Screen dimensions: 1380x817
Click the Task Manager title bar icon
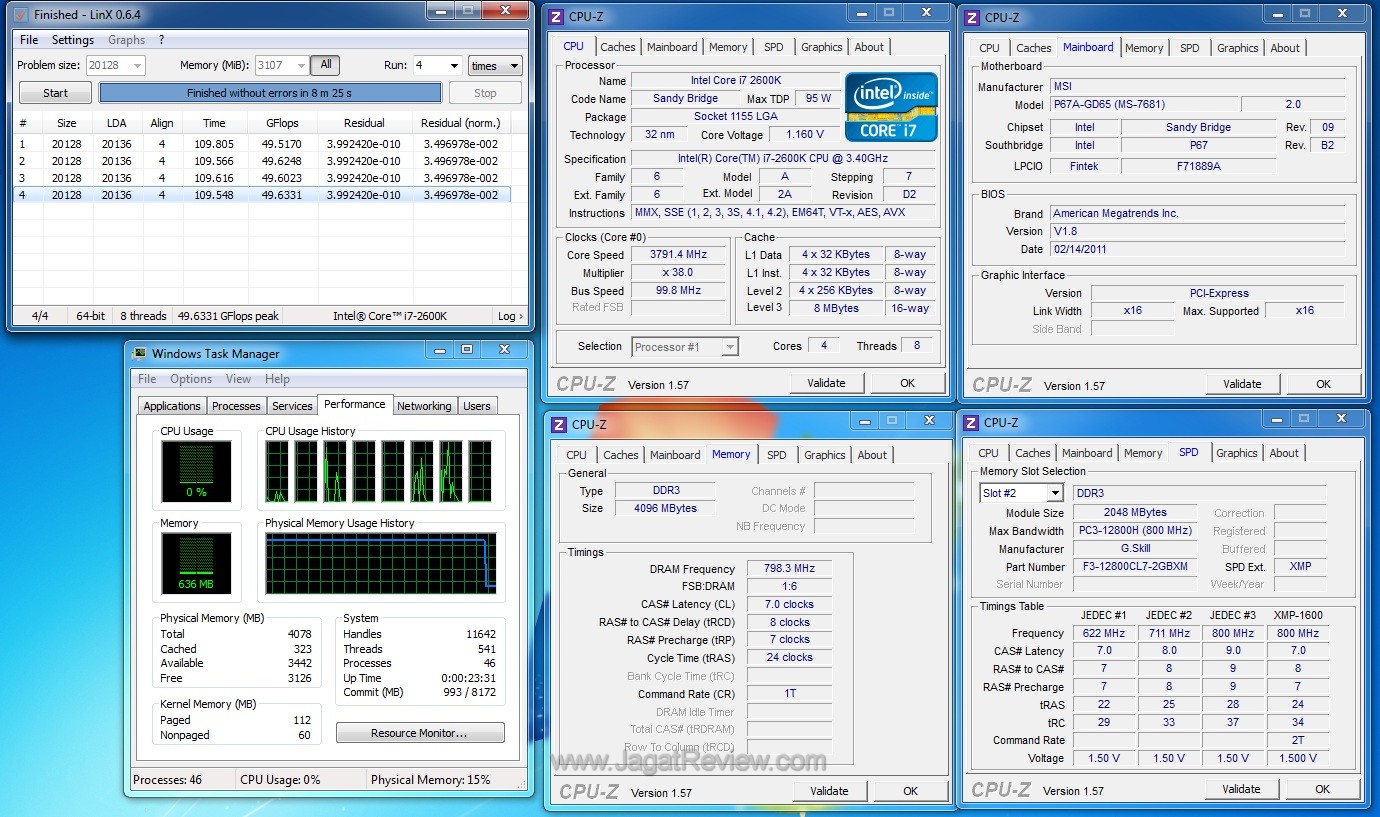pyautogui.click(x=139, y=353)
